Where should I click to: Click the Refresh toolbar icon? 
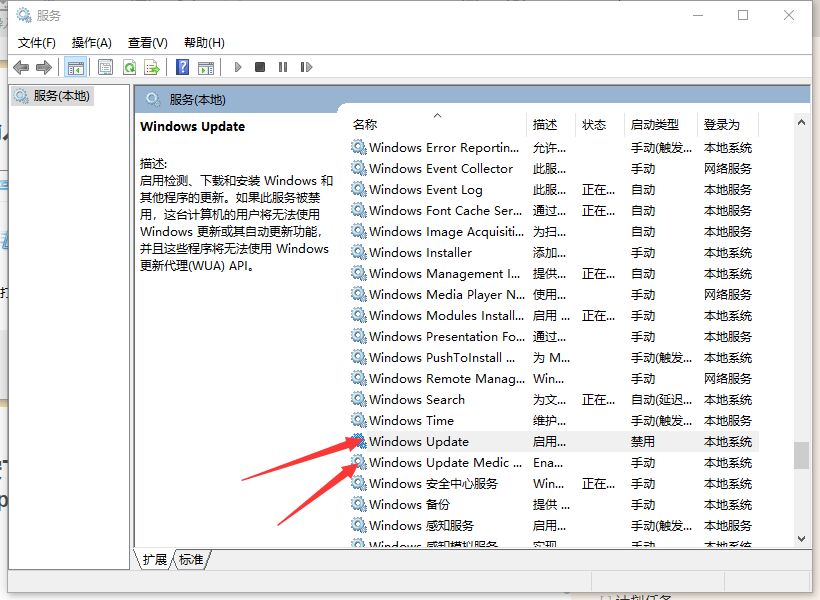[129, 67]
